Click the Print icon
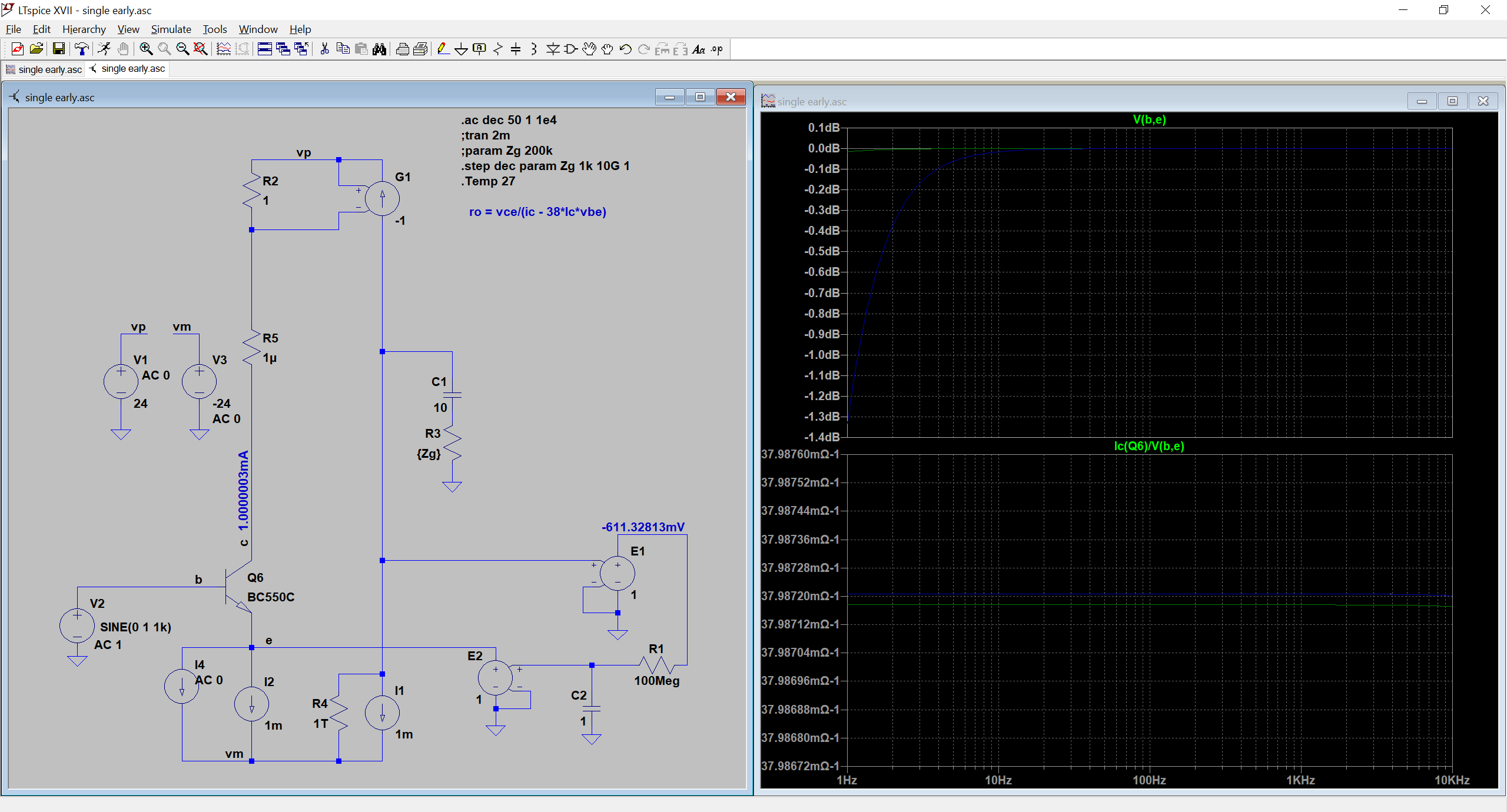This screenshot has width=1507, height=812. tap(420, 49)
